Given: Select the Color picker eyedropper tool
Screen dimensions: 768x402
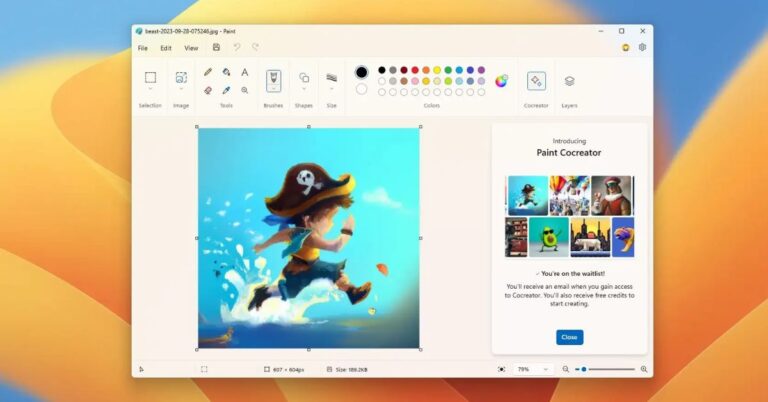Looking at the screenshot, I should [x=226, y=90].
